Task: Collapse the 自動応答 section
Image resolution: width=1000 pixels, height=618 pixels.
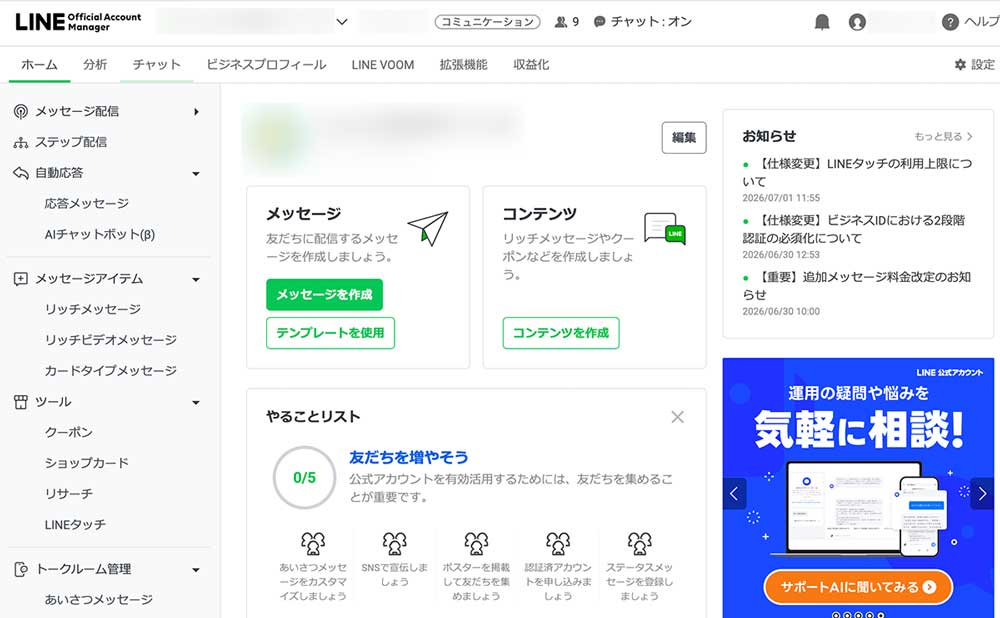Action: tap(196, 173)
